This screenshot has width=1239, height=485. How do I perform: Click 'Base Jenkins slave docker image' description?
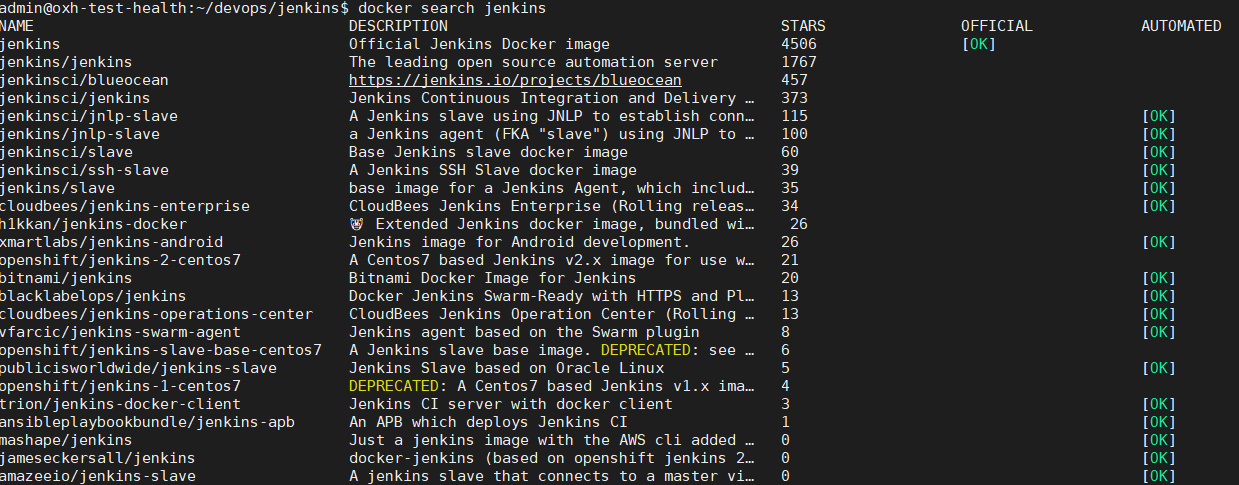[x=488, y=152]
